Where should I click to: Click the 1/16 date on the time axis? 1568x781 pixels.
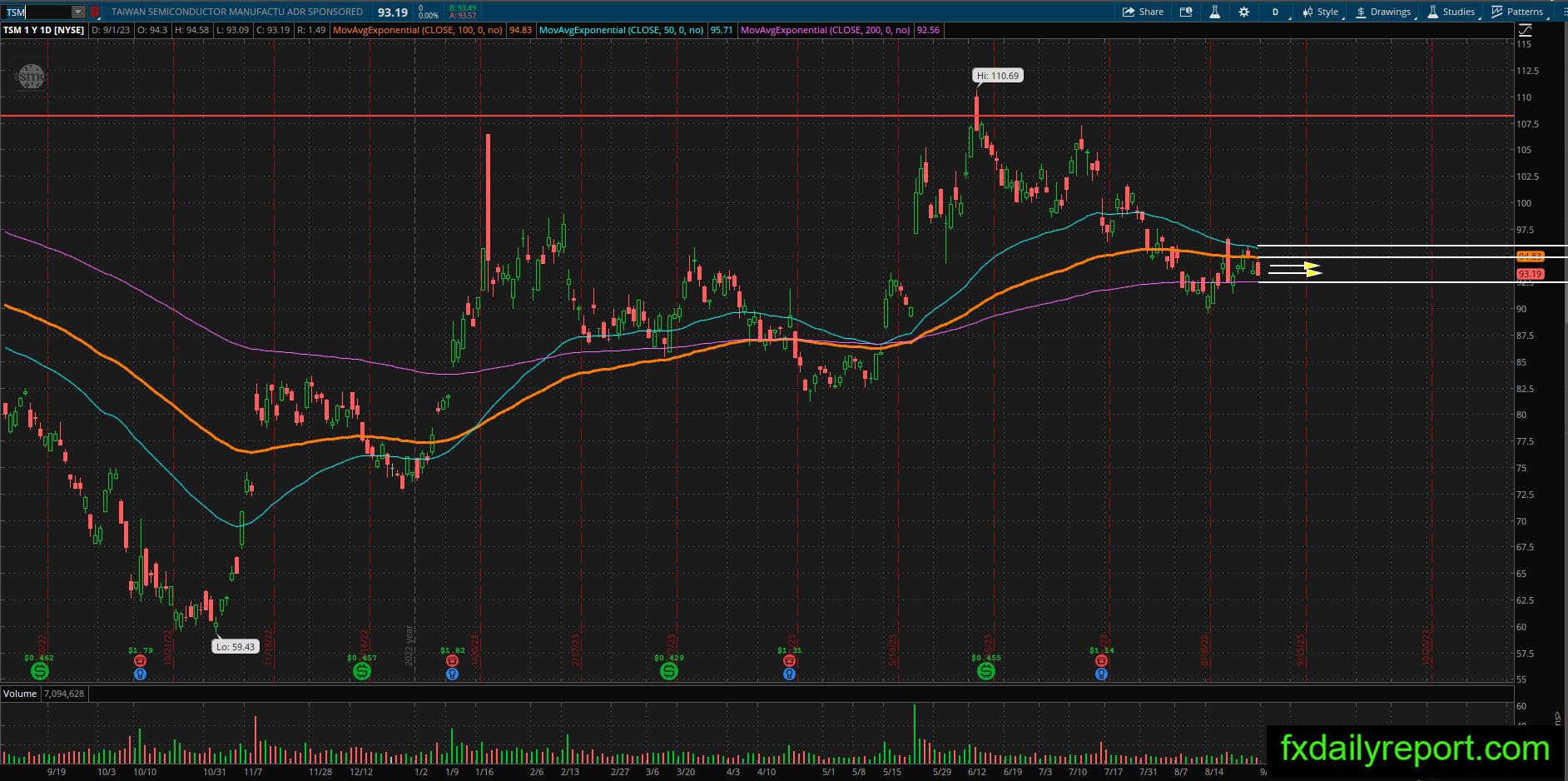click(x=484, y=773)
